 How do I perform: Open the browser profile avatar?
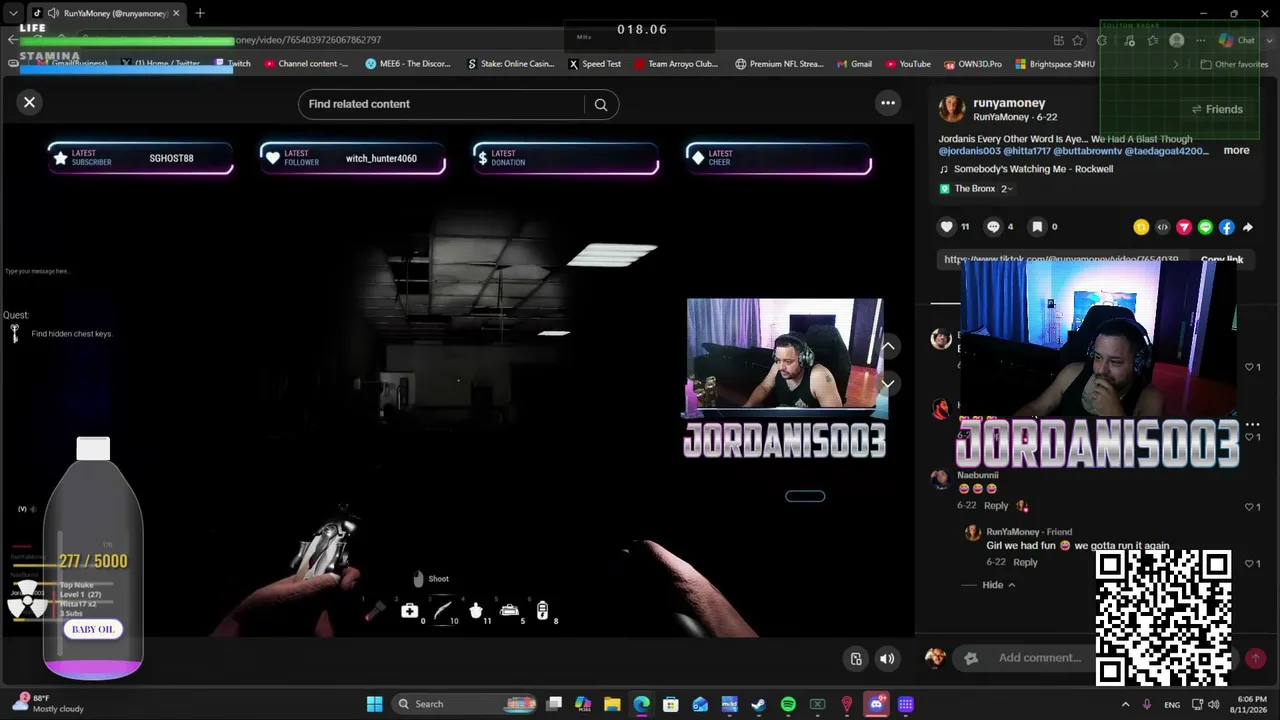(x=1177, y=40)
